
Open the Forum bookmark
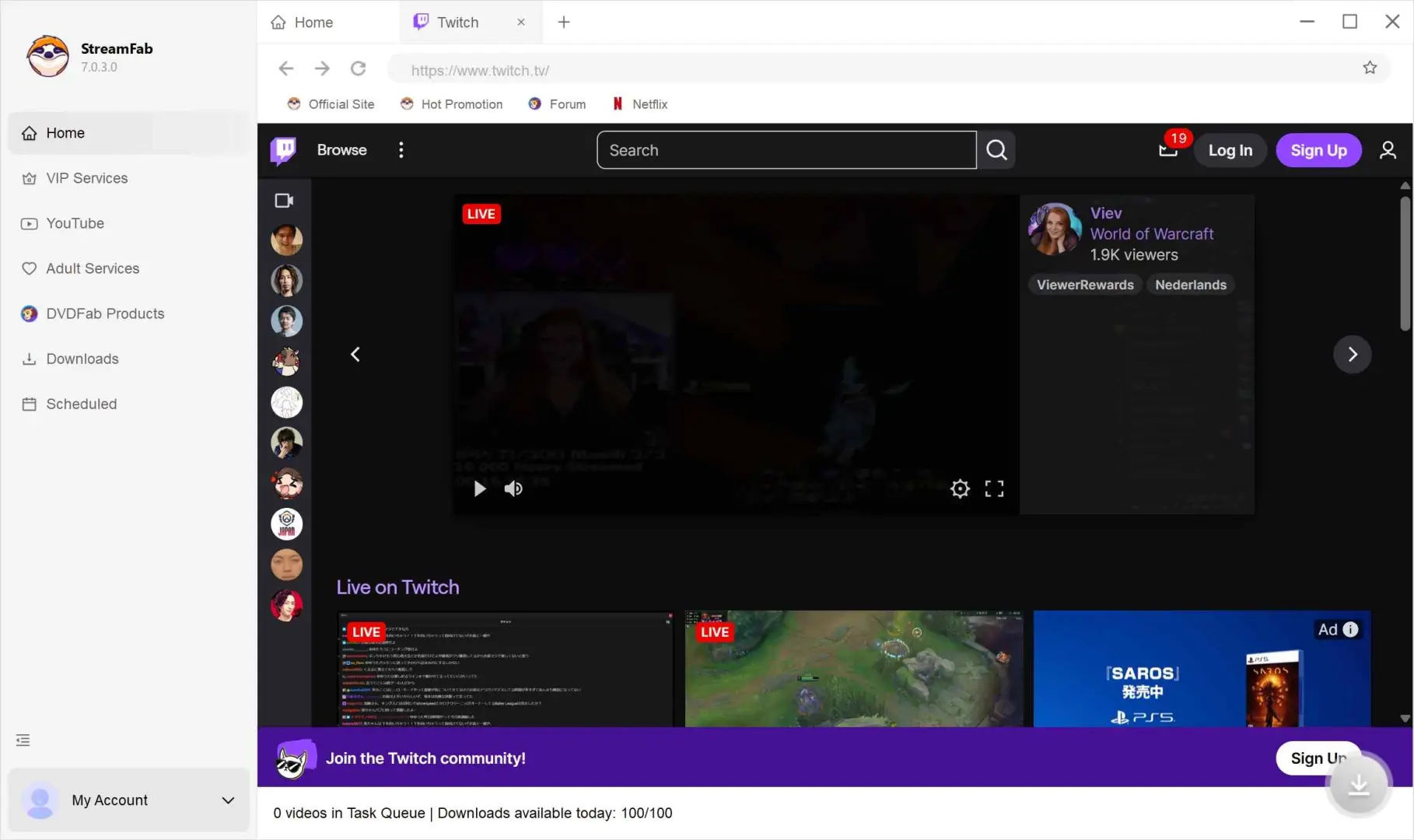(x=557, y=104)
